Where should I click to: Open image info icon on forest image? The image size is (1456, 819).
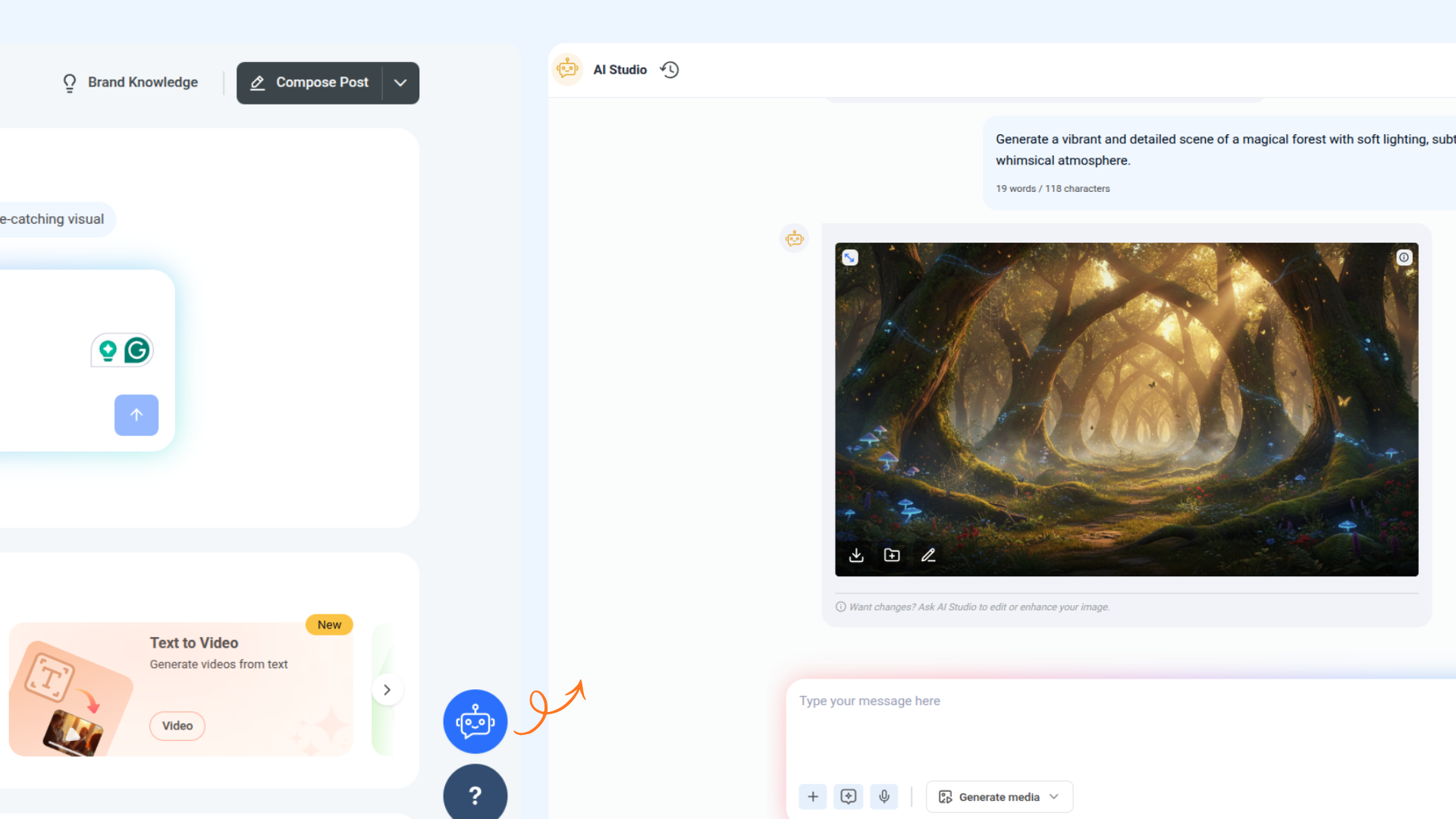1404,258
